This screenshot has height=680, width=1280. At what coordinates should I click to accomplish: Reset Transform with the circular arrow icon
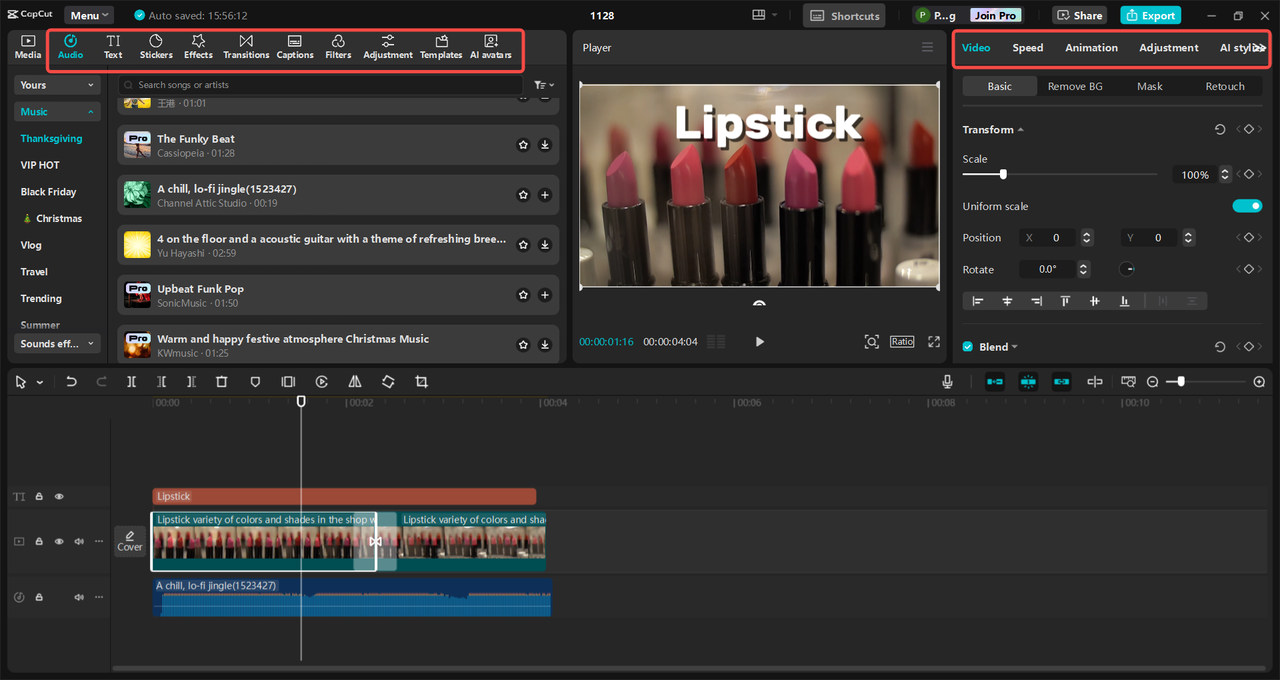point(1220,130)
